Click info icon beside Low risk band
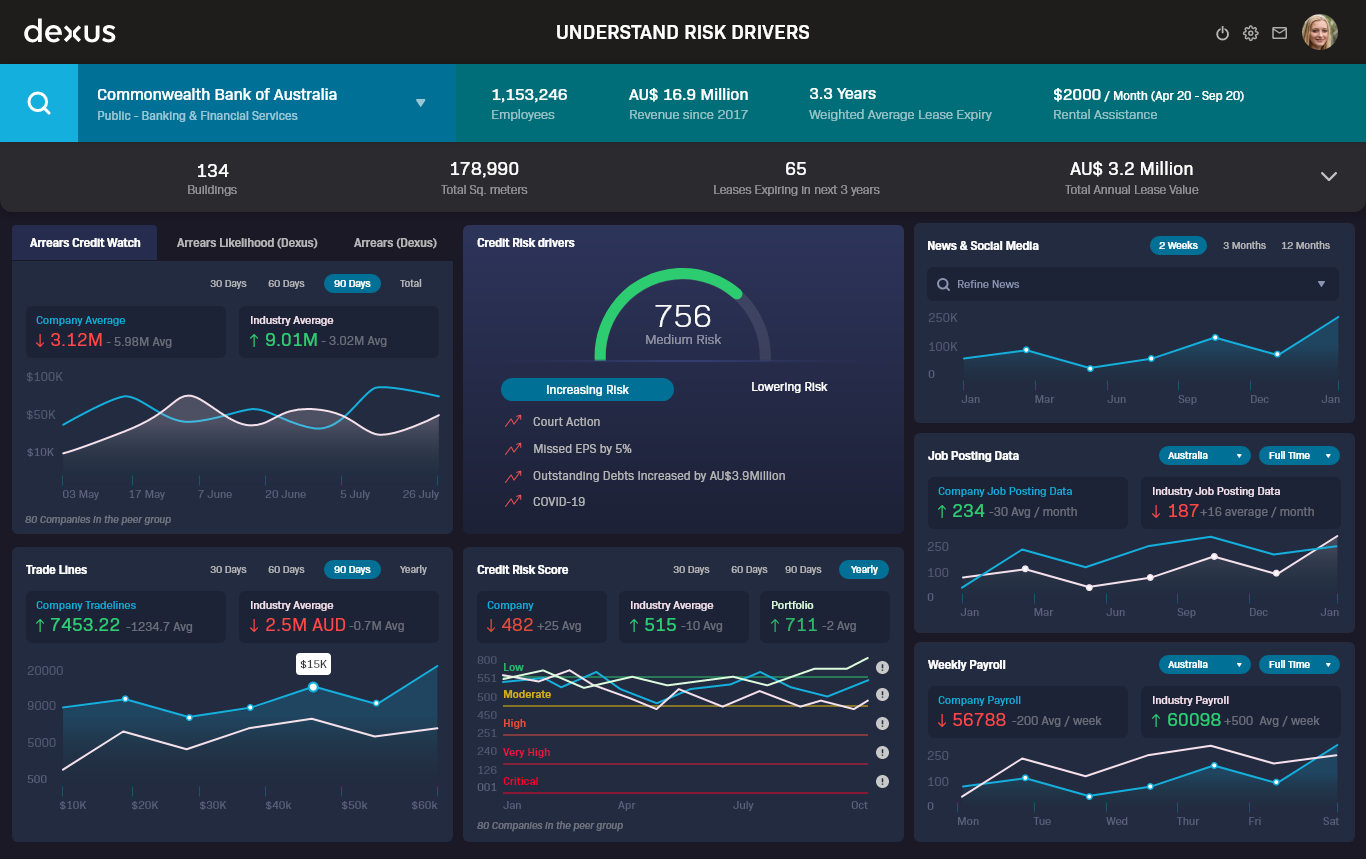 (882, 667)
